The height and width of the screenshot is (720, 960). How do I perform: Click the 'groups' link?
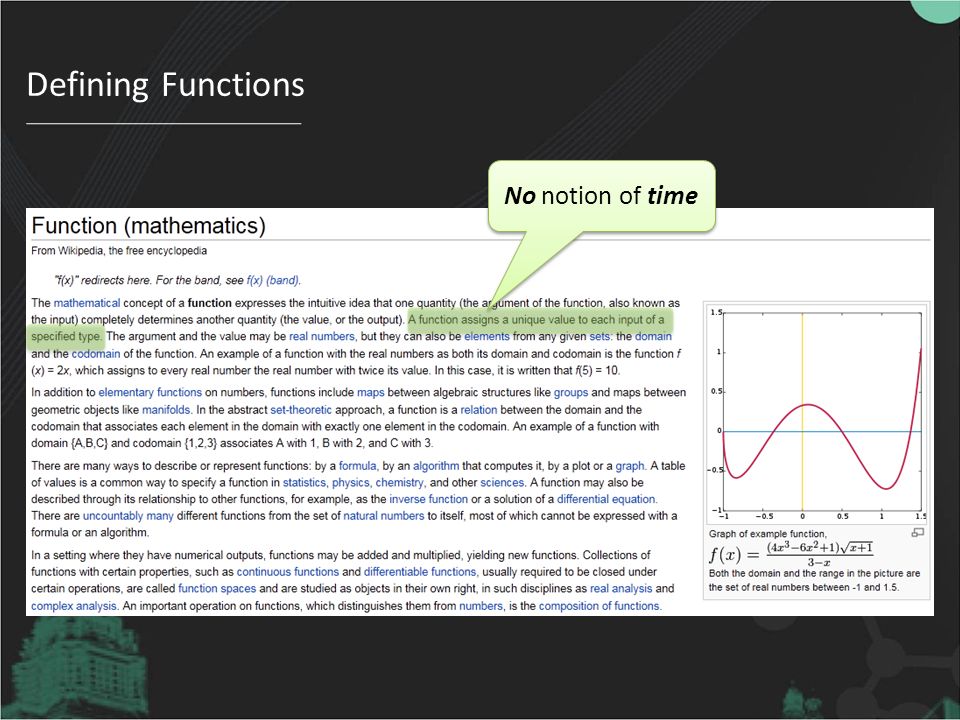(571, 392)
